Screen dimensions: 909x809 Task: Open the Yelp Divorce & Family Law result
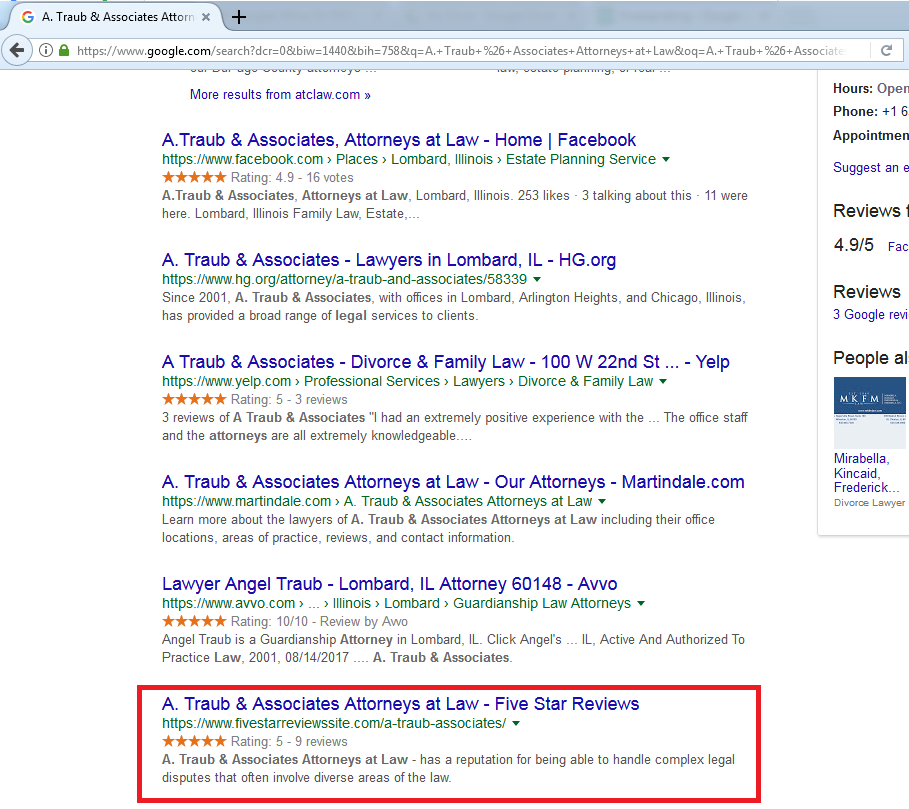445,362
